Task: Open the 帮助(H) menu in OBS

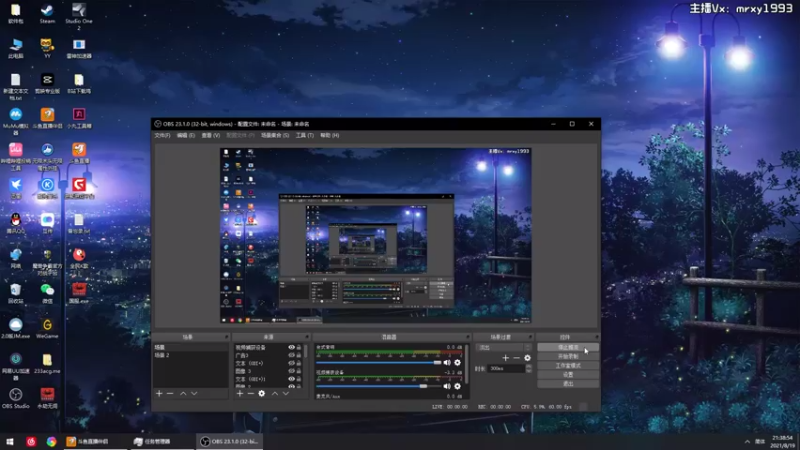Action: pyautogui.click(x=330, y=136)
